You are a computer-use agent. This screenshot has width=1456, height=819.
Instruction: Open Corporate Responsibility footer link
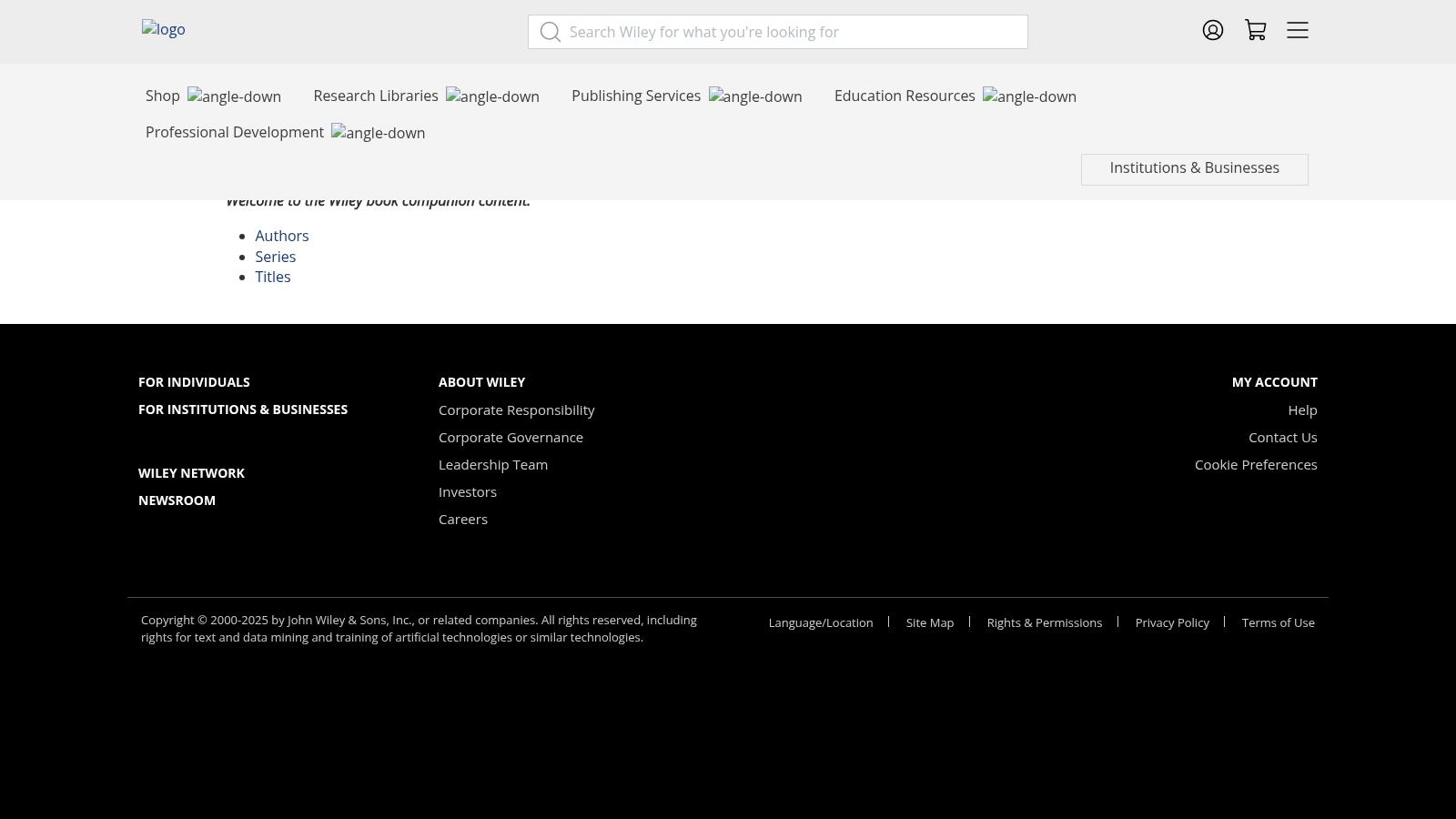[516, 410]
